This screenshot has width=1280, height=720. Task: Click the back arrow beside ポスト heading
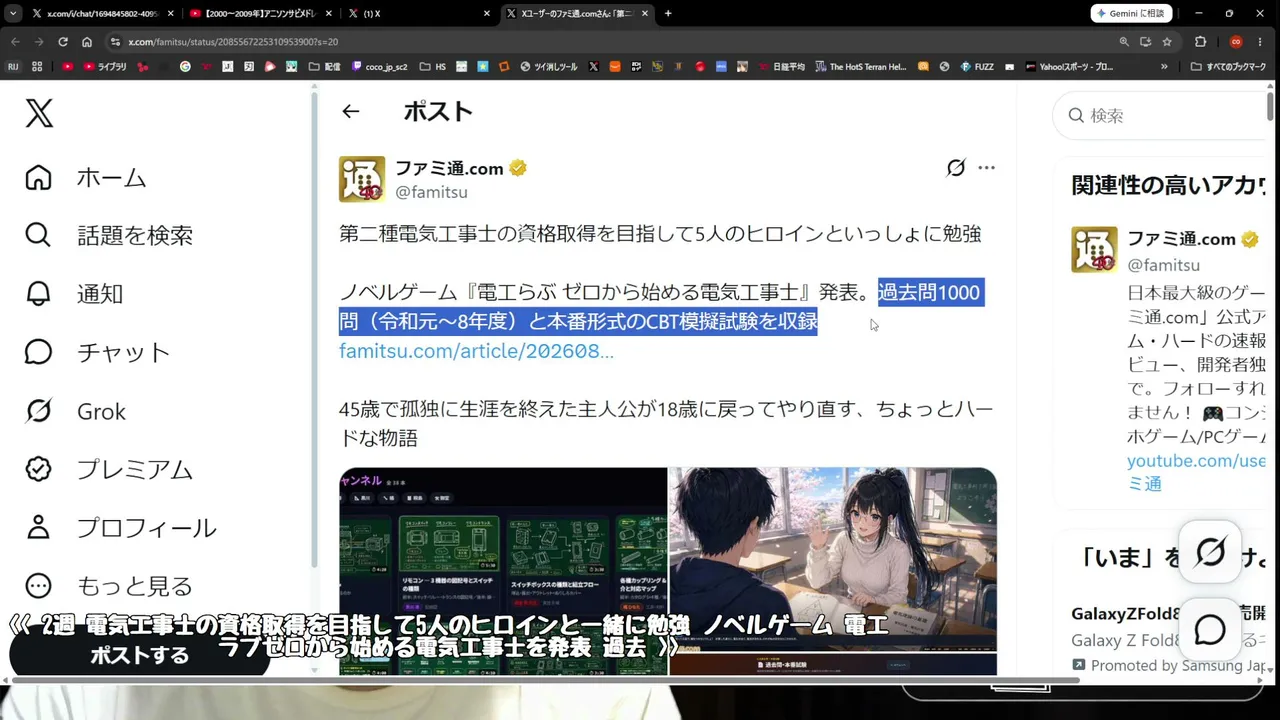pos(350,111)
